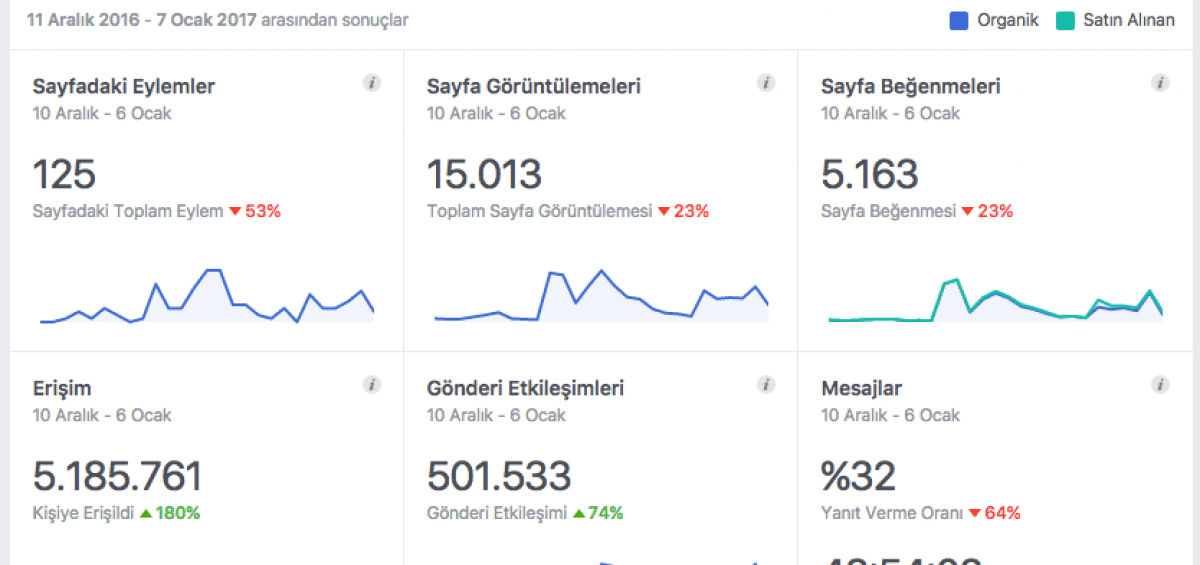Click the Sayfa Görüntülemeleri line chart
1200x565 pixels.
click(x=601, y=298)
